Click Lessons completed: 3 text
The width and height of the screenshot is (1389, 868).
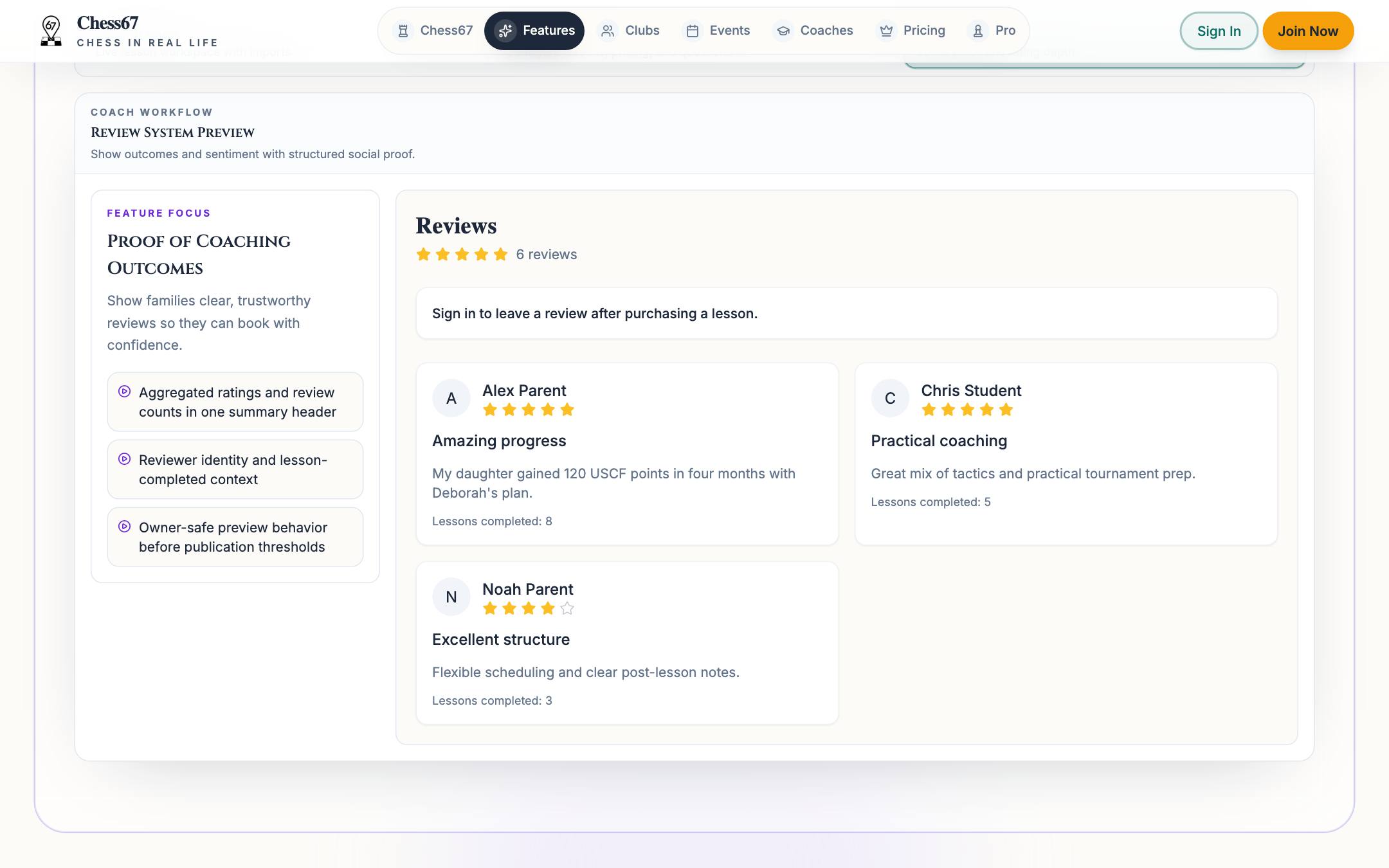pyautogui.click(x=492, y=701)
